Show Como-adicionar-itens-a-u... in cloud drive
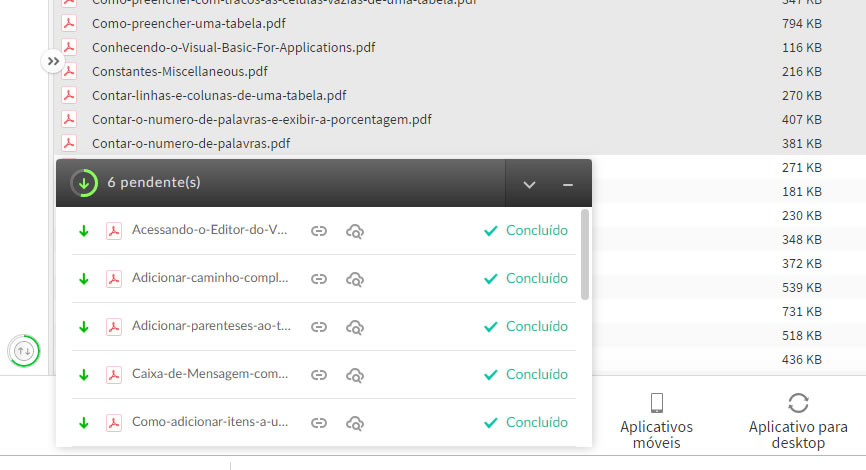Image resolution: width=866 pixels, height=470 pixels. pyautogui.click(x=355, y=424)
